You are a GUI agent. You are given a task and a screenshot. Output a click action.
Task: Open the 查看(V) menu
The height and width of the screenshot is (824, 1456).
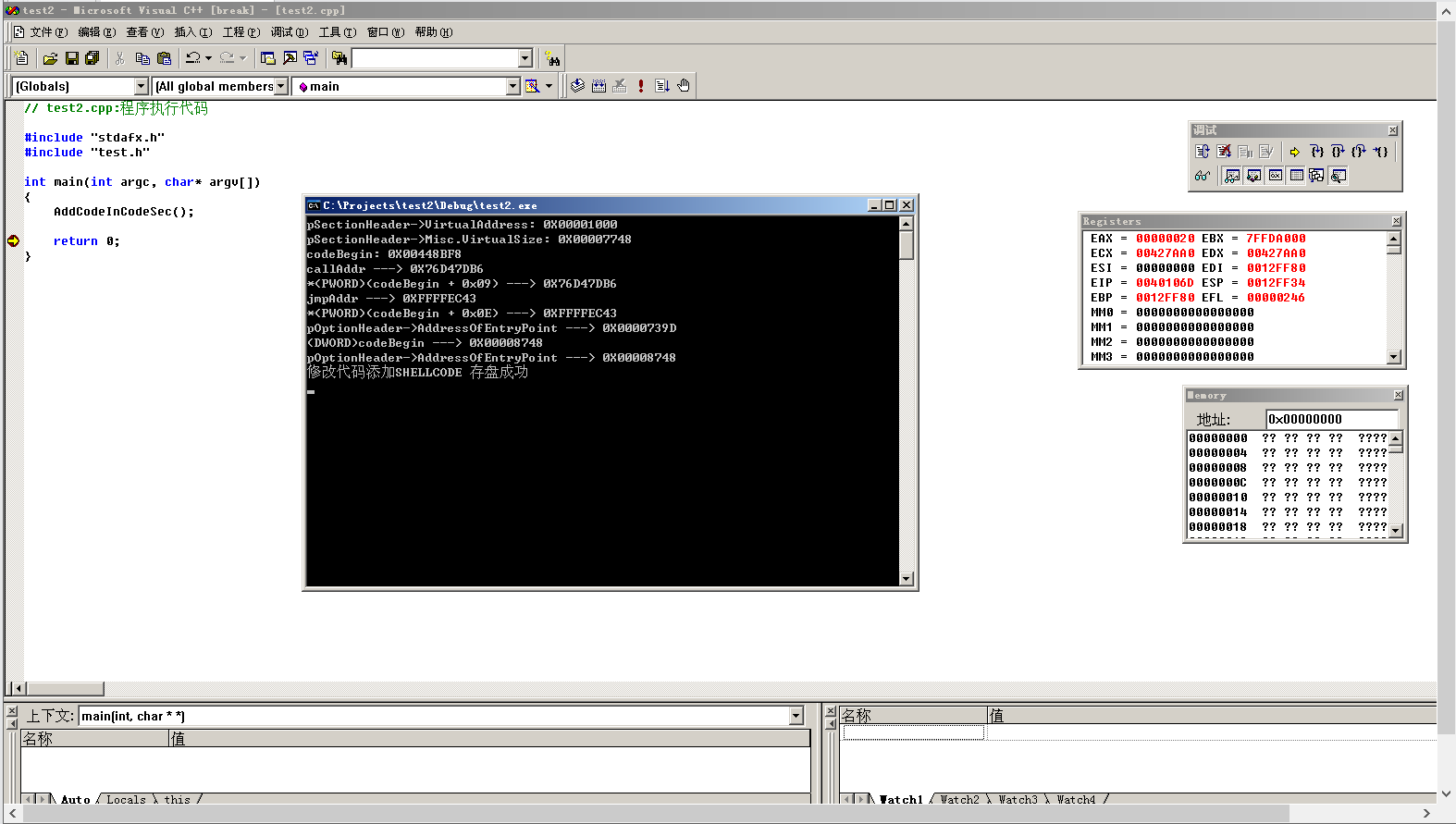pos(145,32)
